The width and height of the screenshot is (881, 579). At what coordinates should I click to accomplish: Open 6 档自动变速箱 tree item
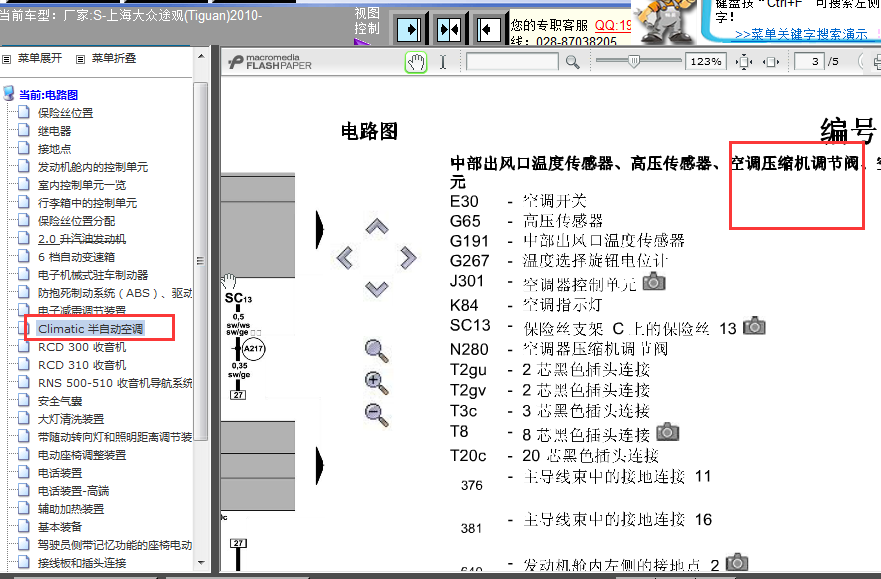pos(76,257)
